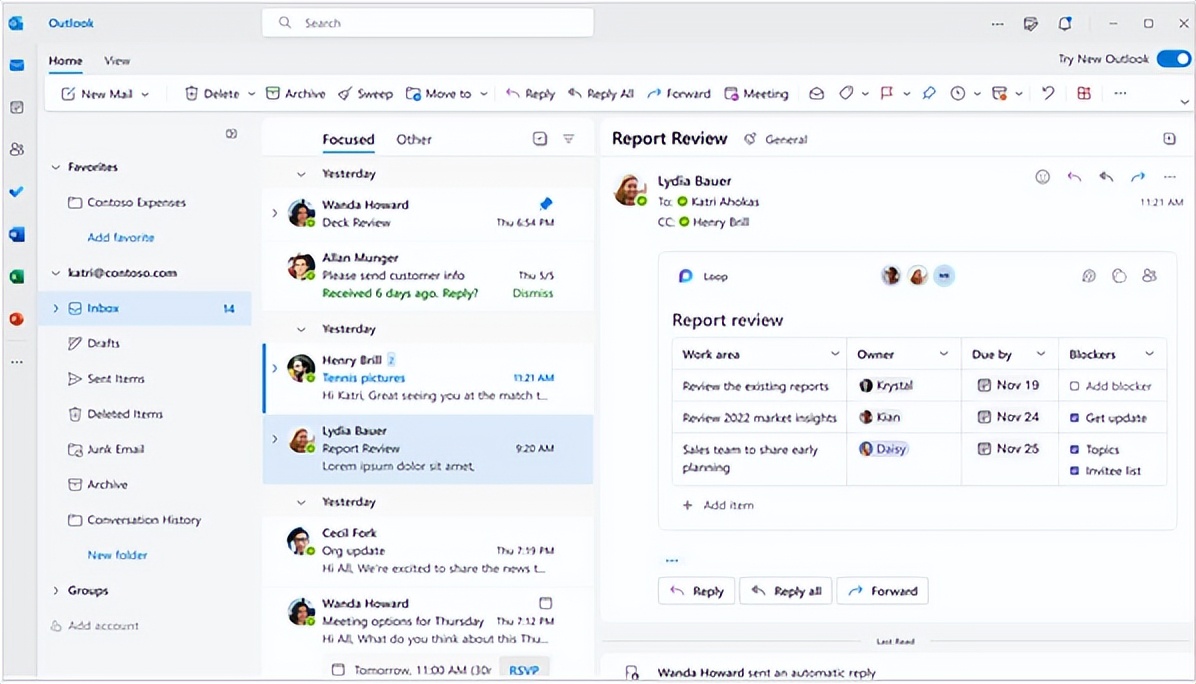Open the Other inbox tab

(413, 139)
